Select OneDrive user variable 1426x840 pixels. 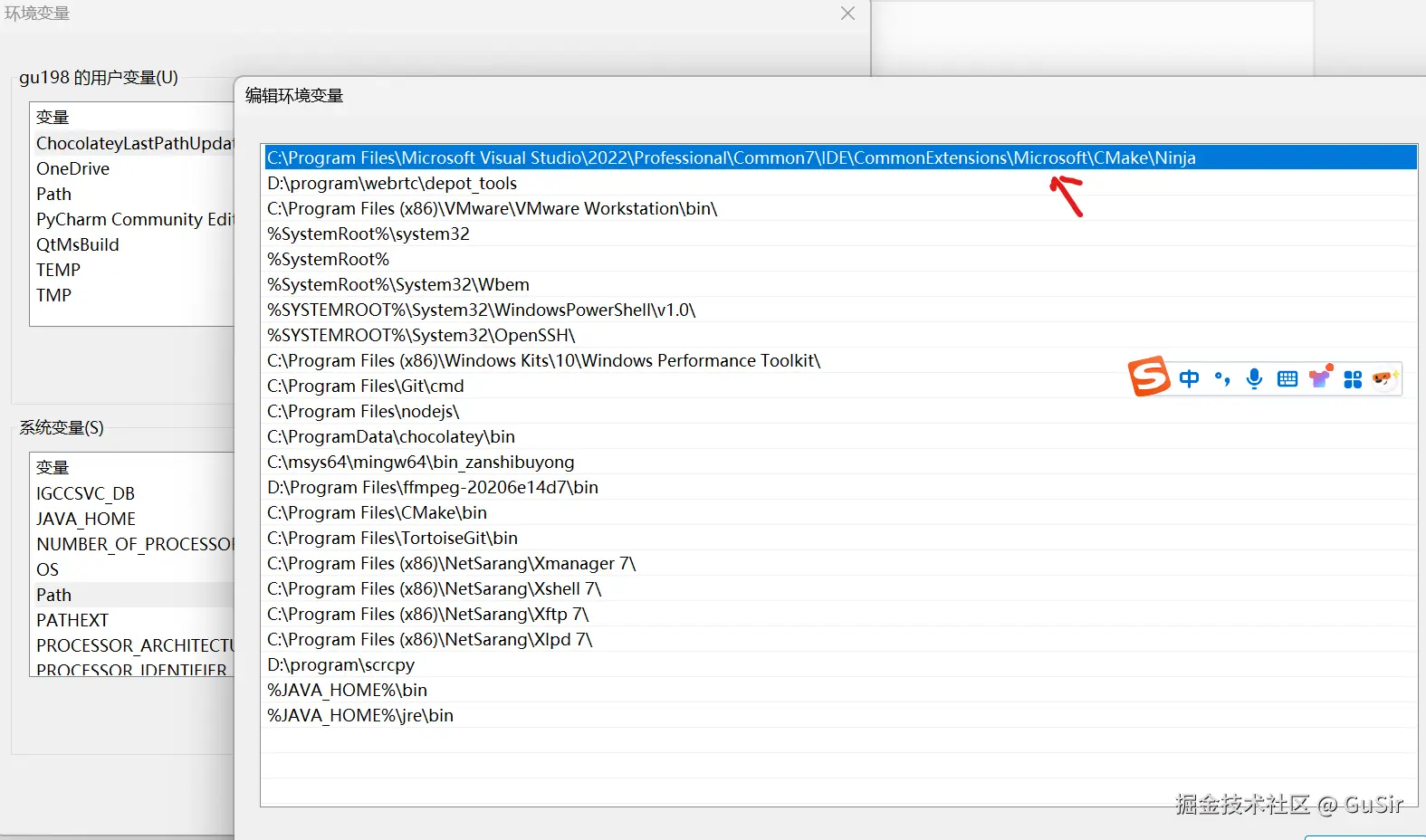click(x=133, y=168)
